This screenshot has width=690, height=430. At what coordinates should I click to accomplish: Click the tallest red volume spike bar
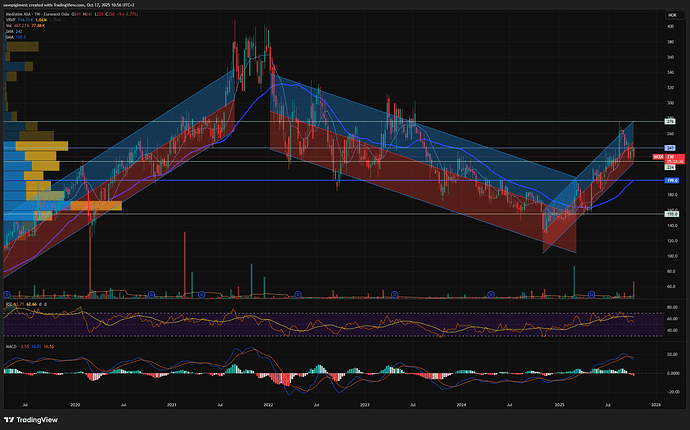coord(90,260)
